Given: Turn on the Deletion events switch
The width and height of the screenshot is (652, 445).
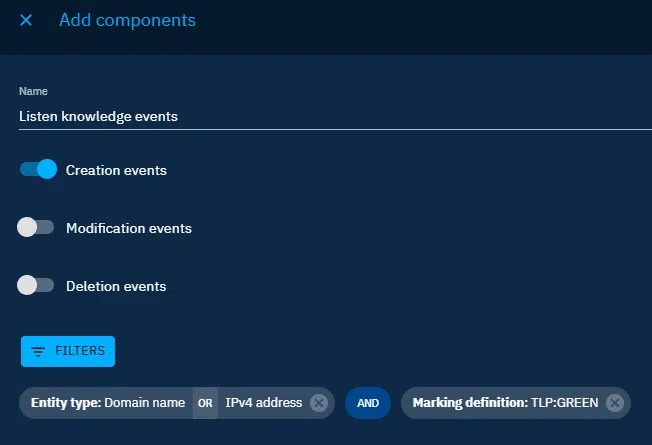Looking at the screenshot, I should point(36,286).
